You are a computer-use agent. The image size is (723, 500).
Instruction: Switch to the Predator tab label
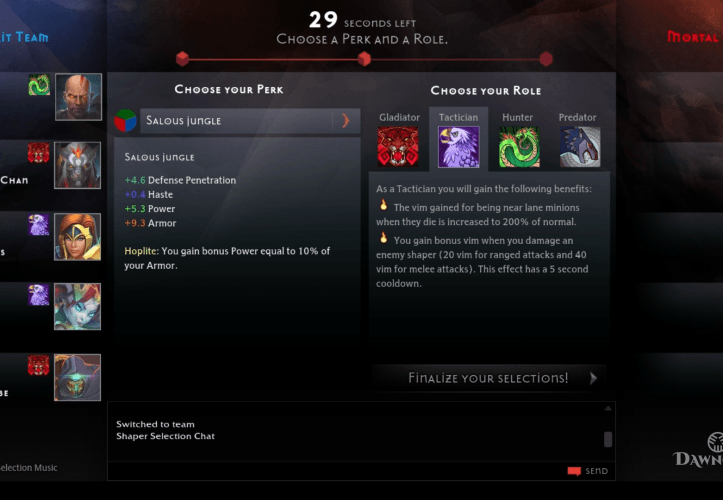point(577,117)
